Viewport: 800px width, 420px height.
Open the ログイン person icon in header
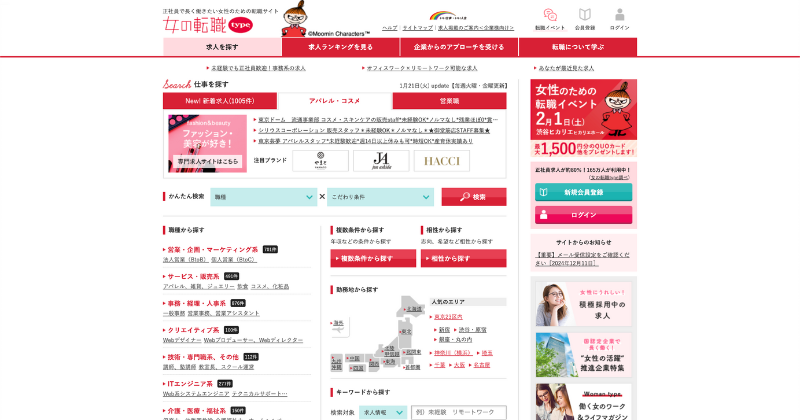619,15
